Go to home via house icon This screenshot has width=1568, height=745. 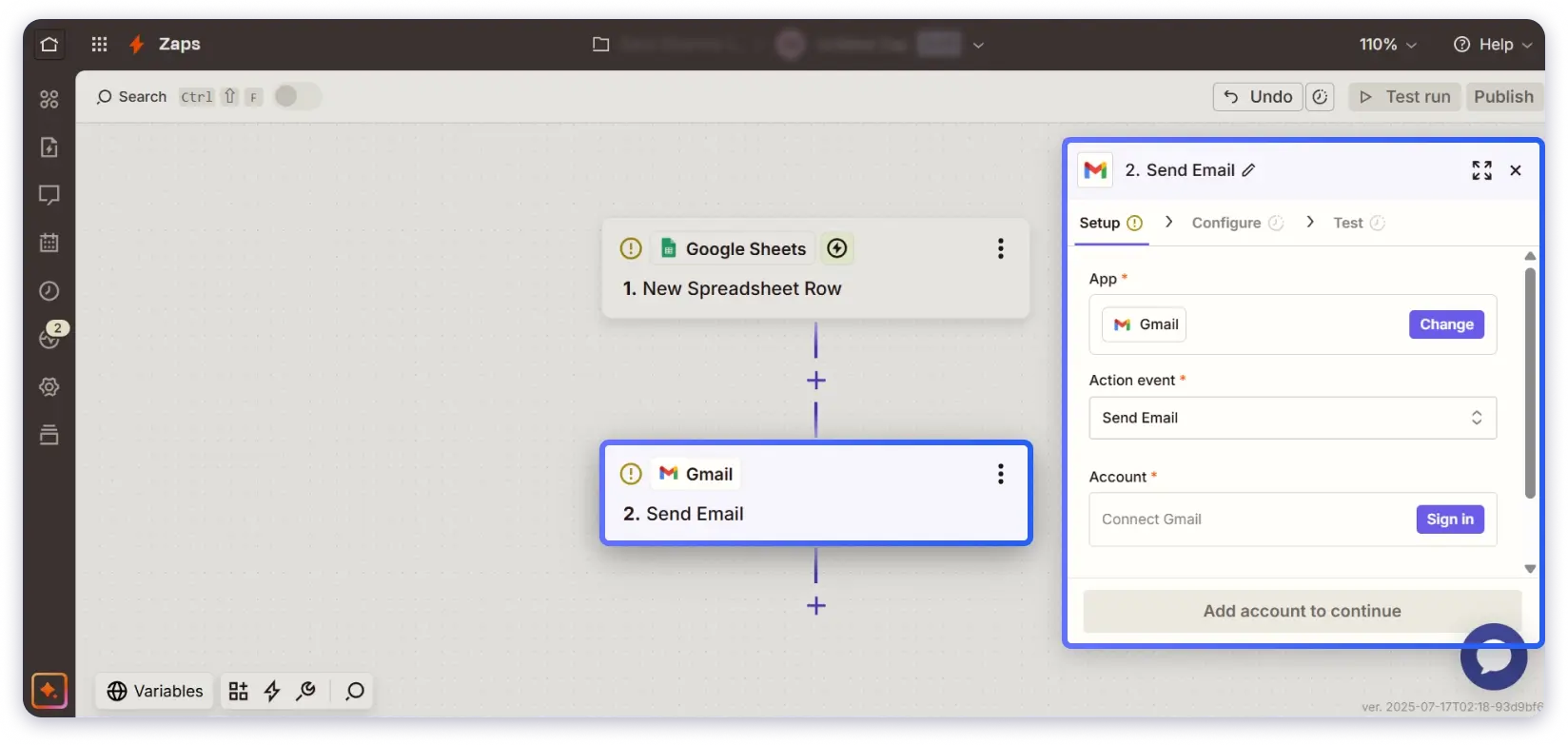click(x=49, y=44)
